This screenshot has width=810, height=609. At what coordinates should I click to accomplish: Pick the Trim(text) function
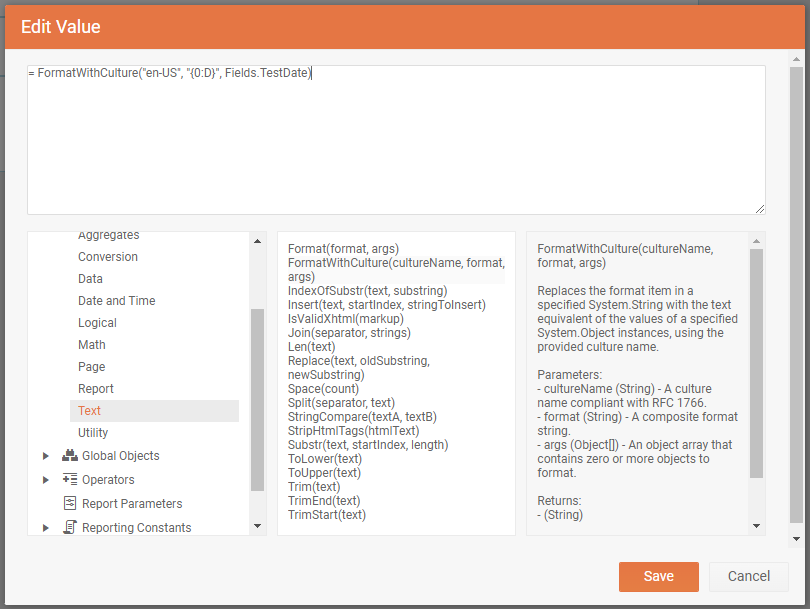(313, 487)
